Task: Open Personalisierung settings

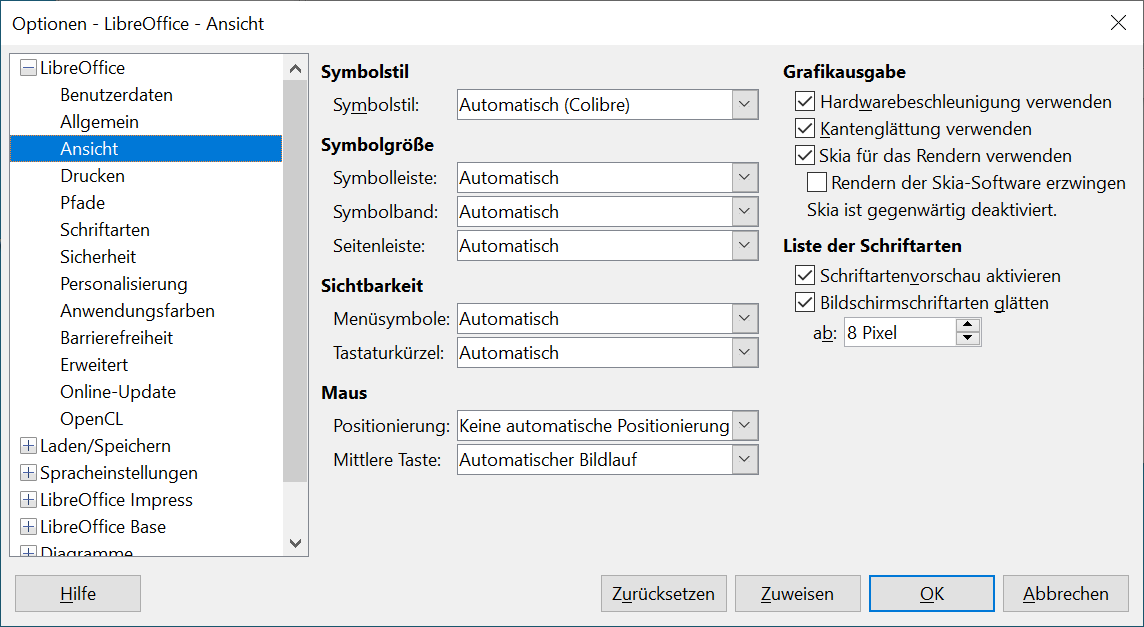Action: click(x=124, y=284)
